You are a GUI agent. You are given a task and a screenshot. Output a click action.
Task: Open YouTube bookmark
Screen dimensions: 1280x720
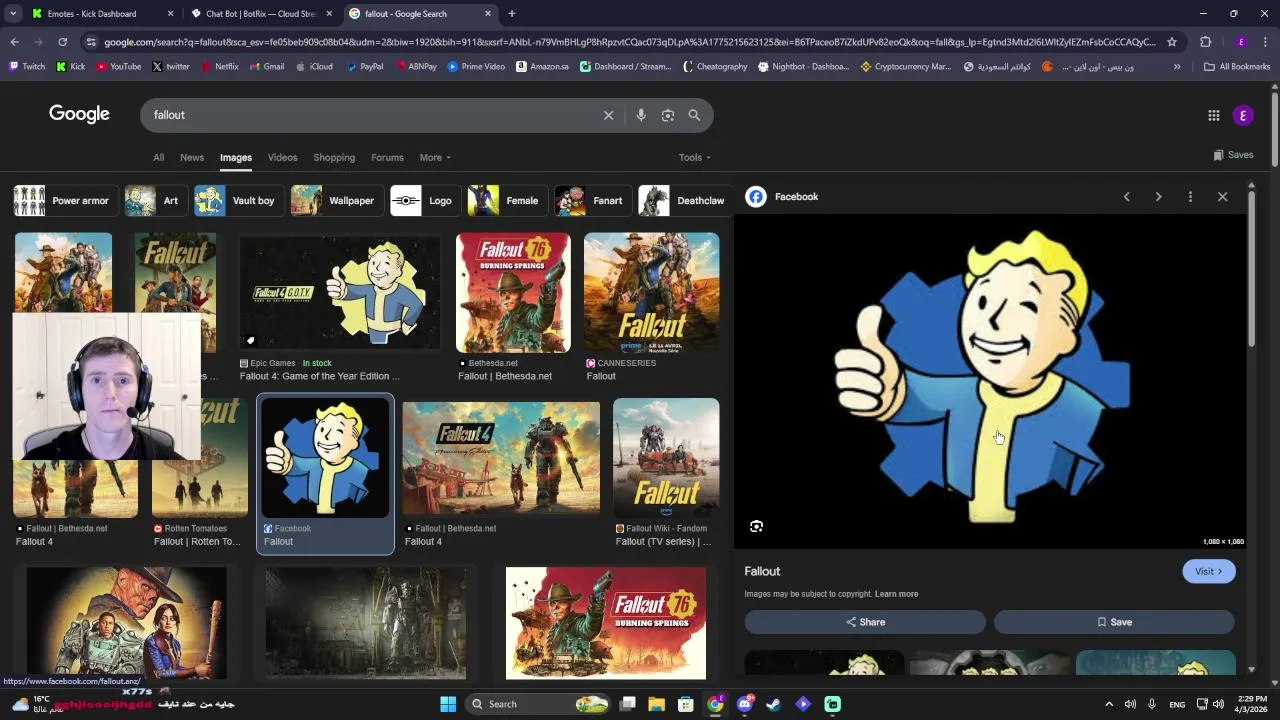[x=118, y=67]
